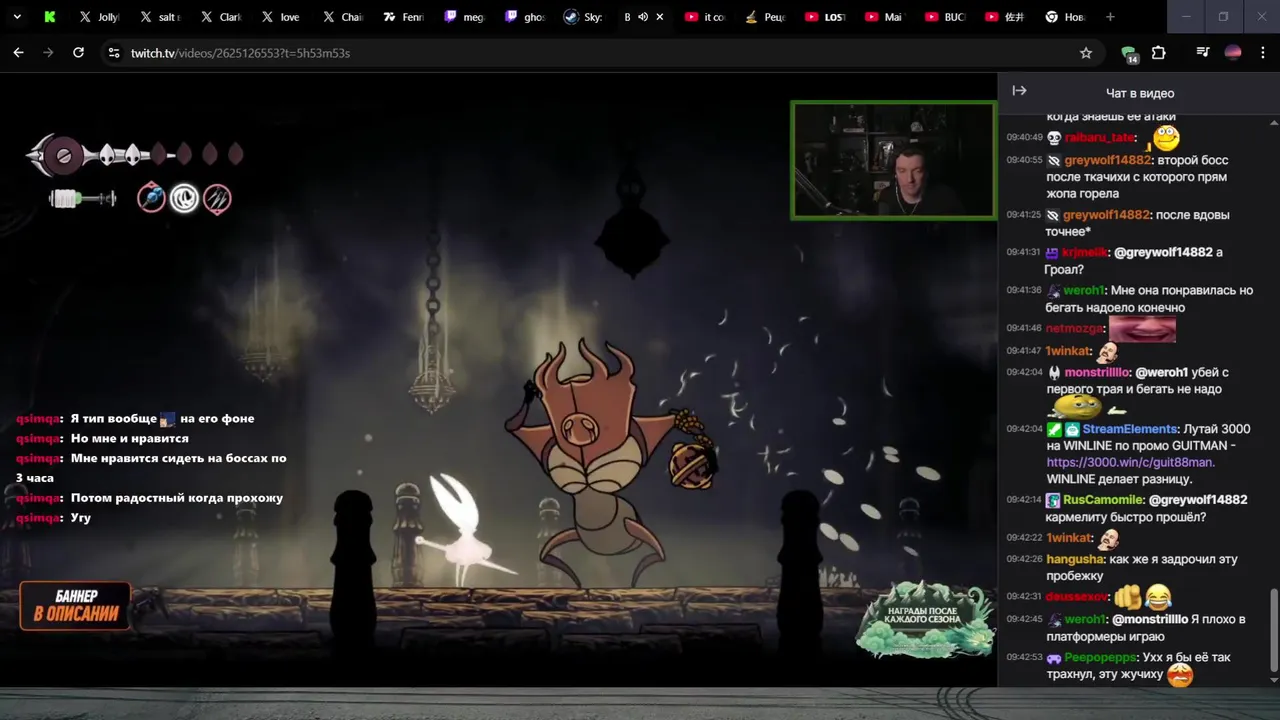Open the extension with badge 14
Screen dimensions: 1280x720
(x=1129, y=54)
